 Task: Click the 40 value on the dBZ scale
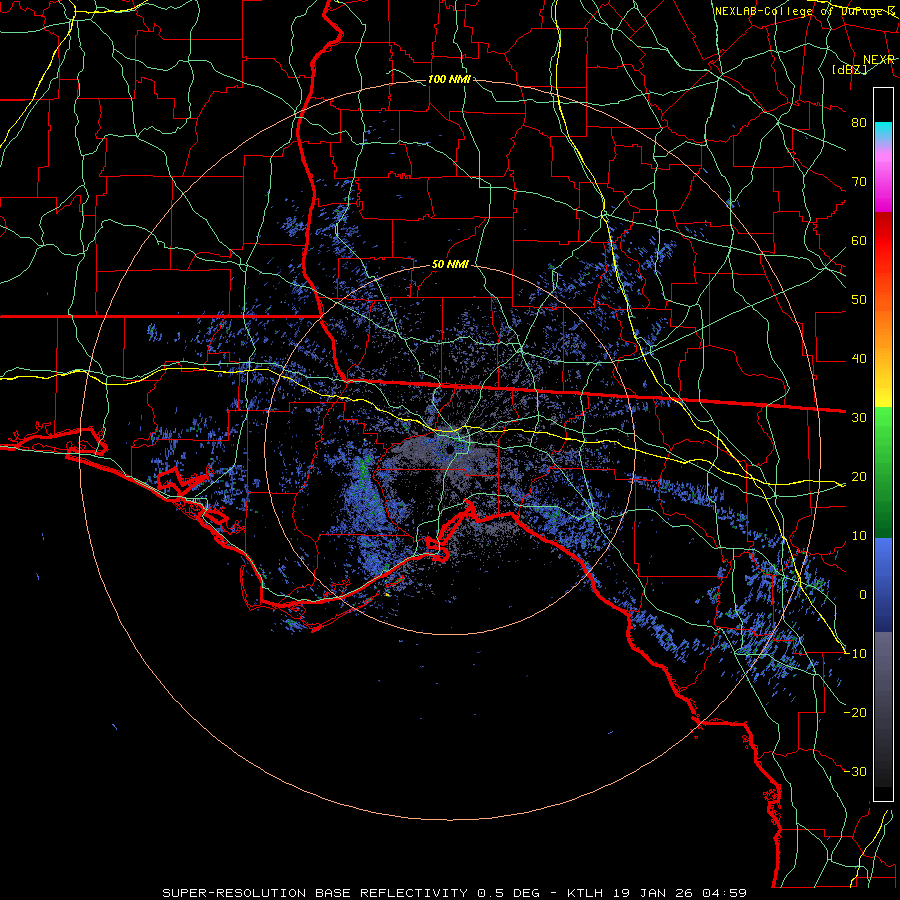(x=859, y=359)
